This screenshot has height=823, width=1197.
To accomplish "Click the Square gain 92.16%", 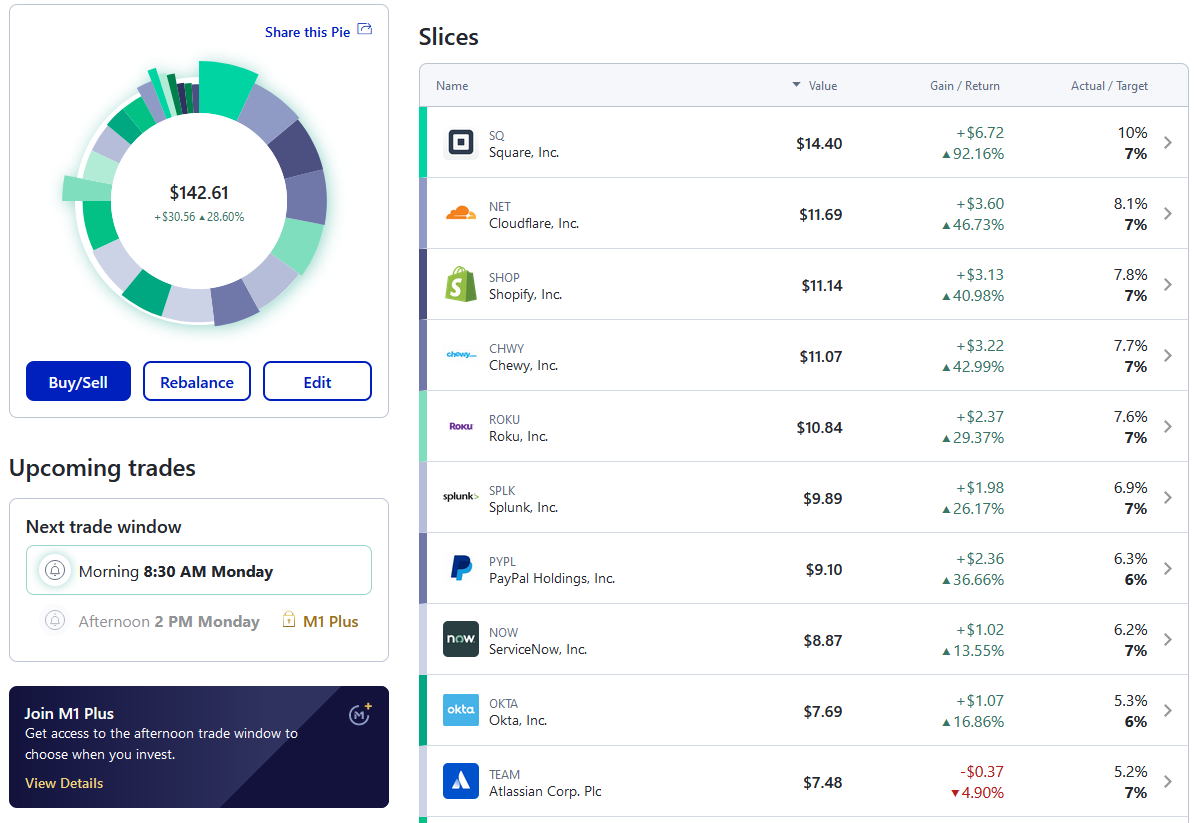I will point(973,154).
